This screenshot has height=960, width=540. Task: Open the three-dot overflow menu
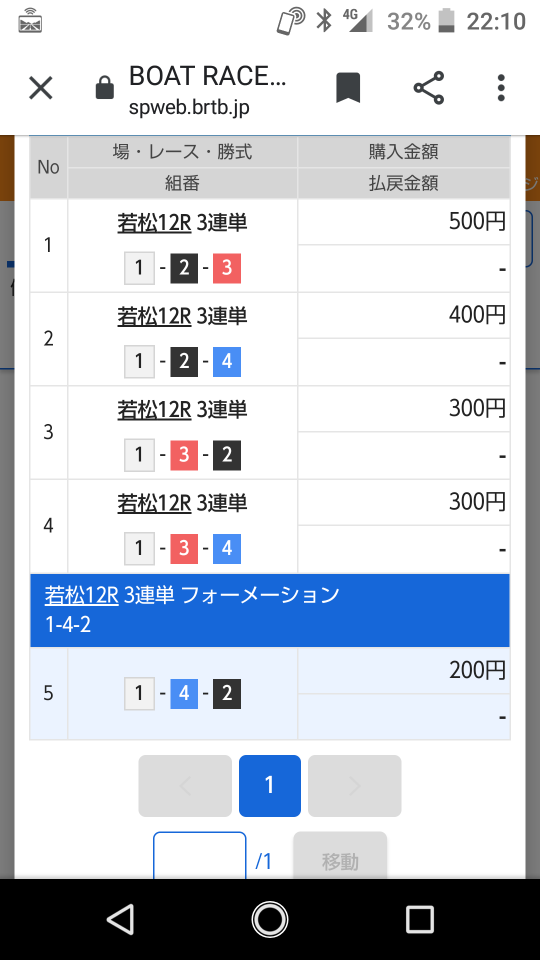(501, 88)
